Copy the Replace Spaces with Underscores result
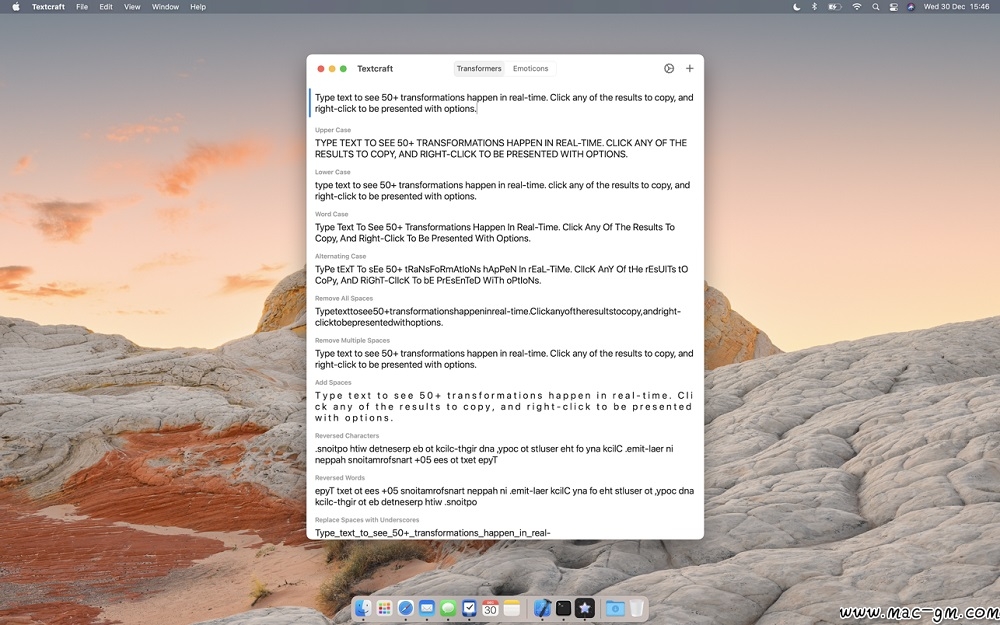The image size is (1000, 625). coord(432,533)
